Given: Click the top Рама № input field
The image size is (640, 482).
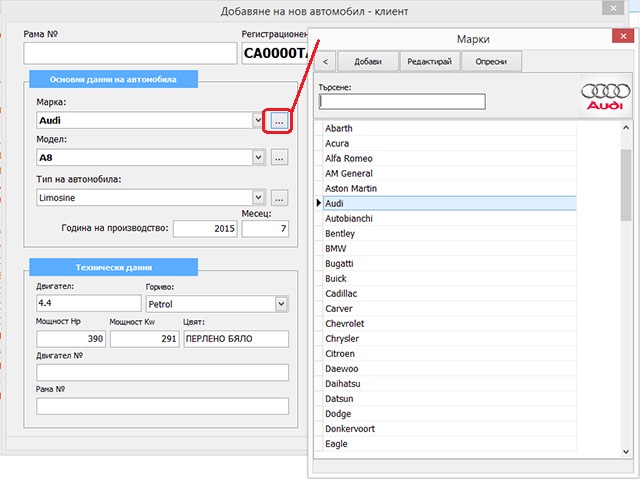Looking at the screenshot, I should pos(130,53).
